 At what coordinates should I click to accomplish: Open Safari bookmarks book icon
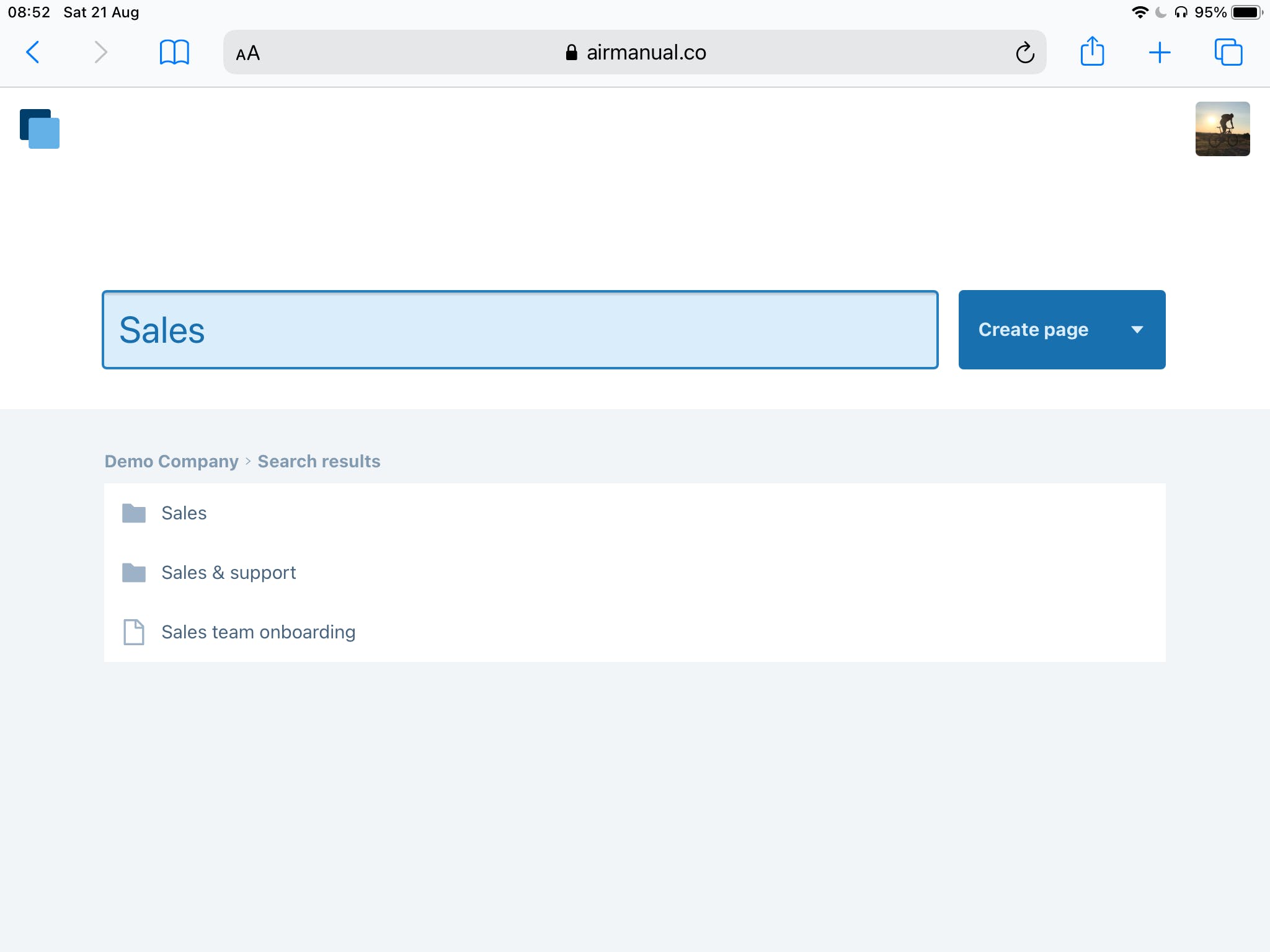(174, 52)
